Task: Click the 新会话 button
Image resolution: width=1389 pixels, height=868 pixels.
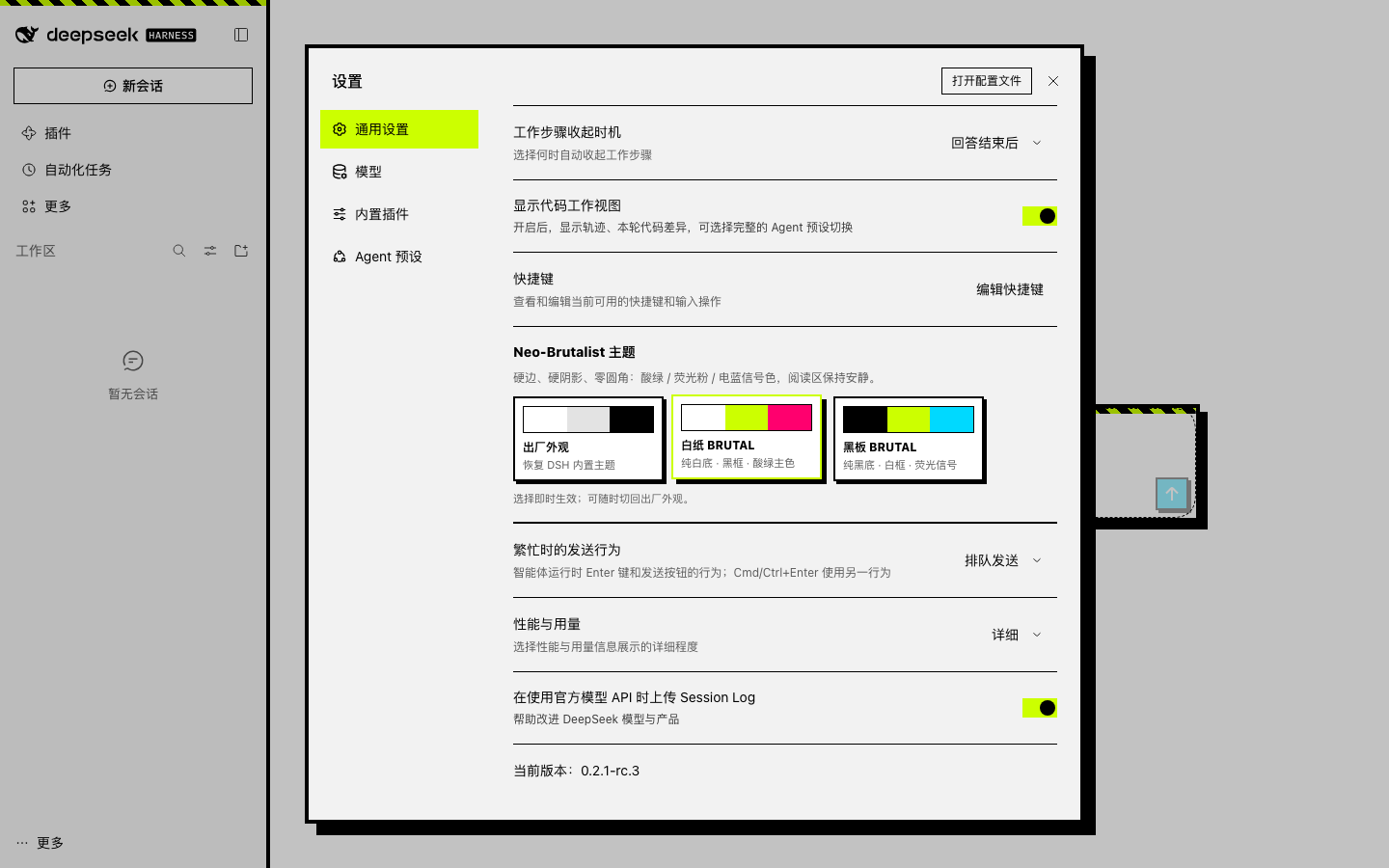Action: pyautogui.click(x=133, y=86)
